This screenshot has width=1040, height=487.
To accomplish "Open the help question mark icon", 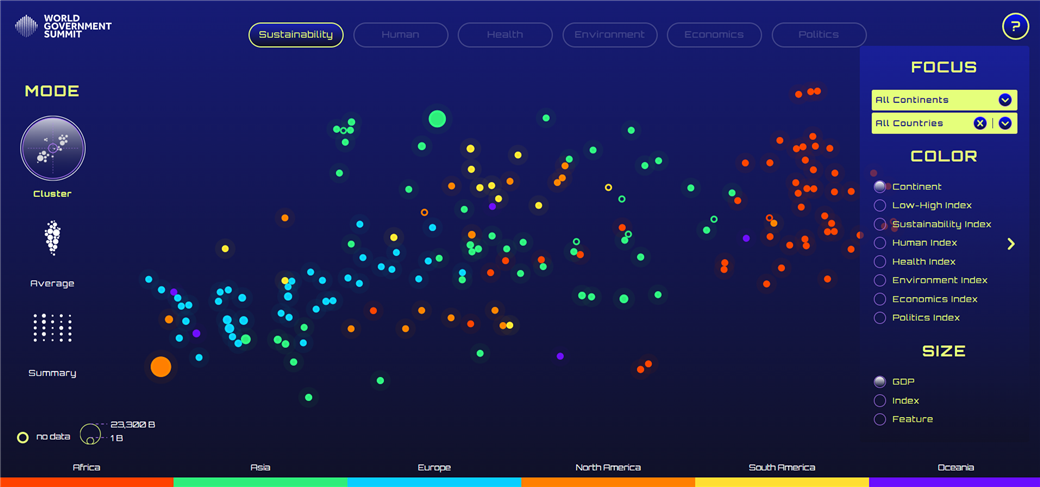I will pos(1015,26).
